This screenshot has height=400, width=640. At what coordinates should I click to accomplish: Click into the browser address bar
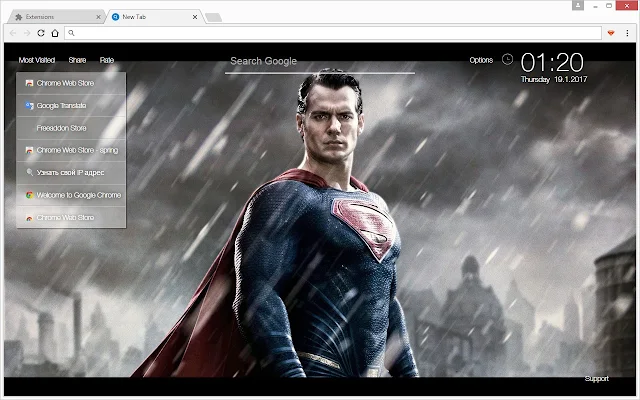pos(333,33)
